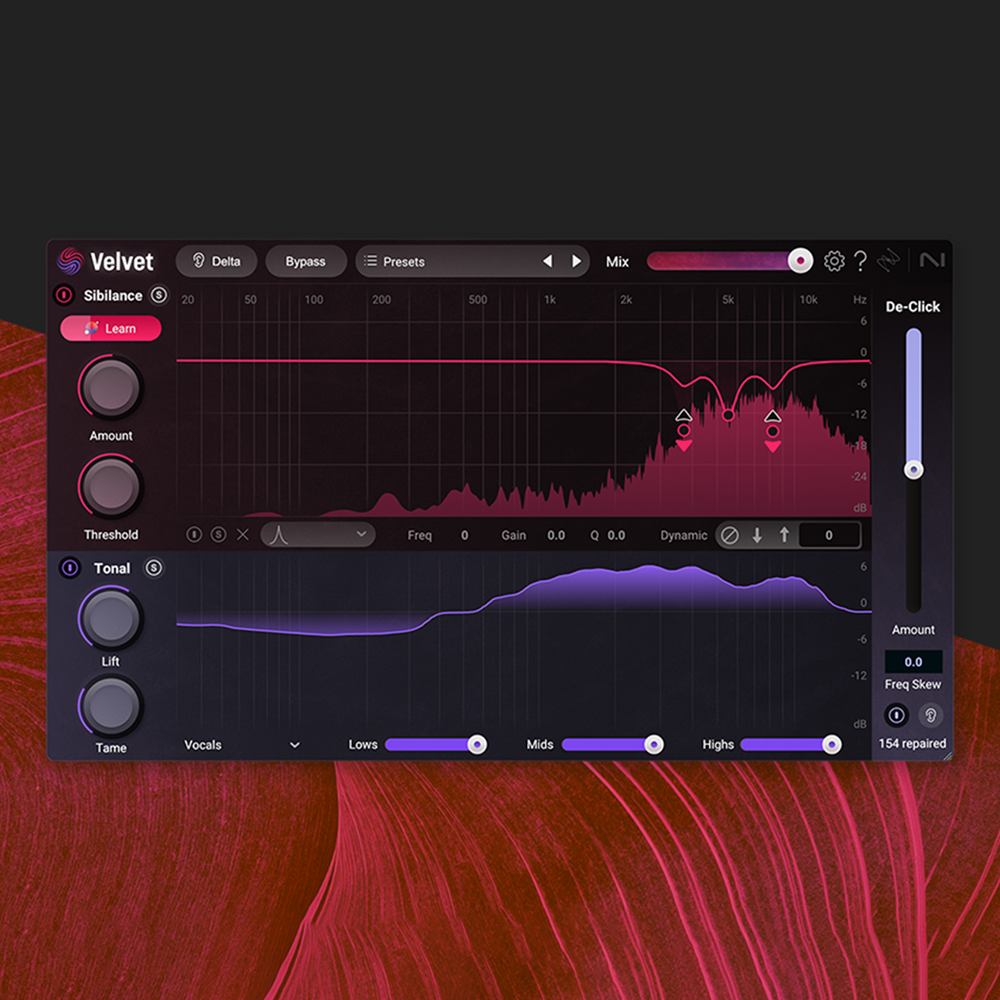
Task: Click the pink down triangle below the leftmost node
Action: 684,446
